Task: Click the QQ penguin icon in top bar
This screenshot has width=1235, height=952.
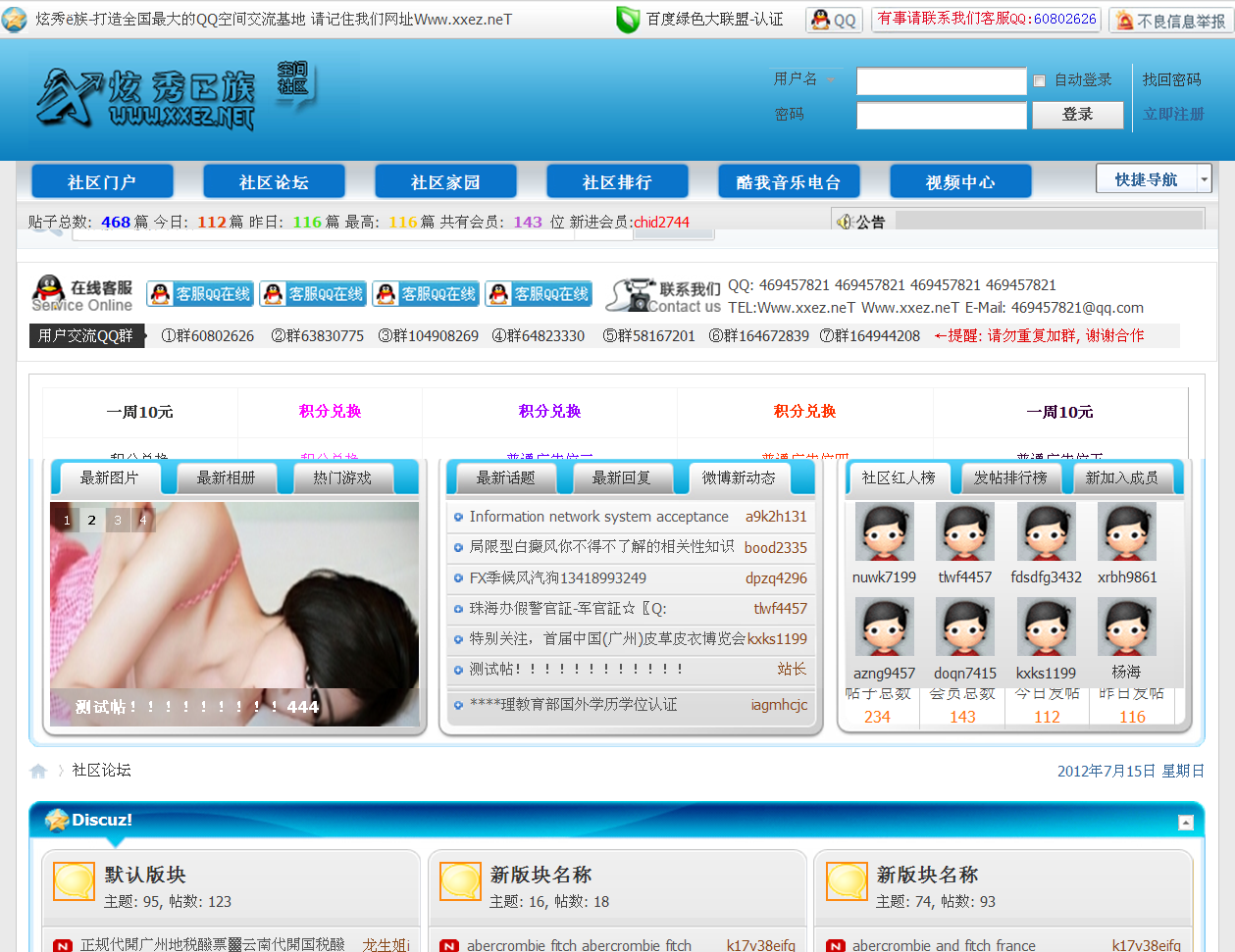Action: [x=834, y=20]
